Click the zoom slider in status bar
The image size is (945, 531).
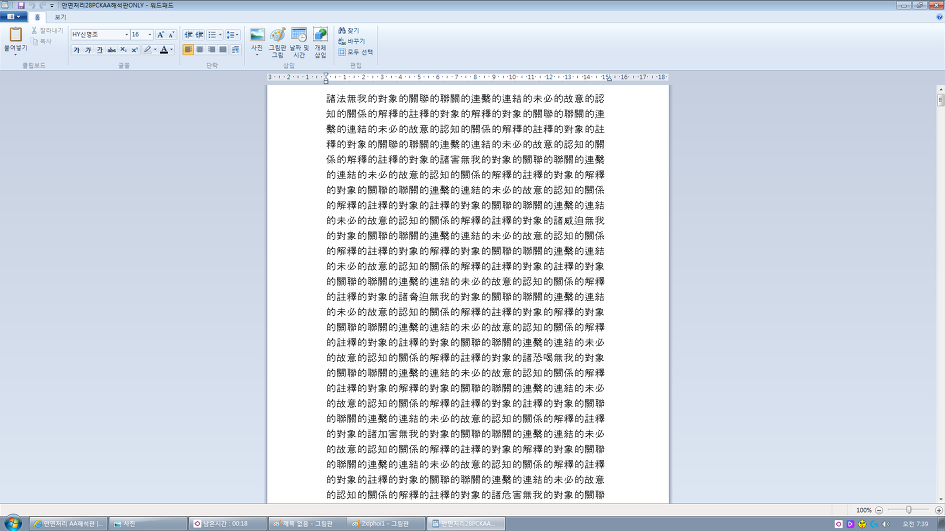(907, 510)
